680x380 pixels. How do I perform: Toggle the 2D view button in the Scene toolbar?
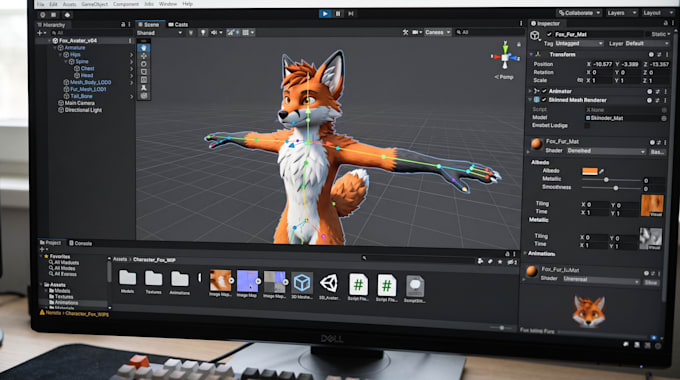(190, 33)
